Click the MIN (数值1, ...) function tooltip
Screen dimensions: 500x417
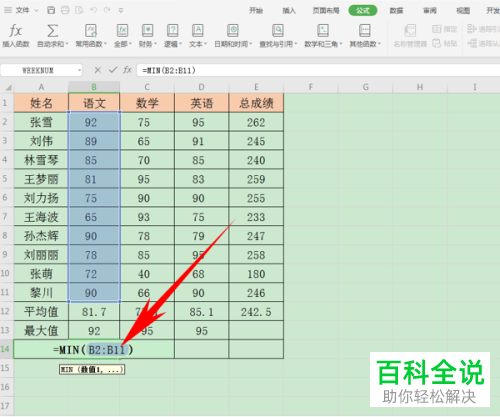pos(92,369)
